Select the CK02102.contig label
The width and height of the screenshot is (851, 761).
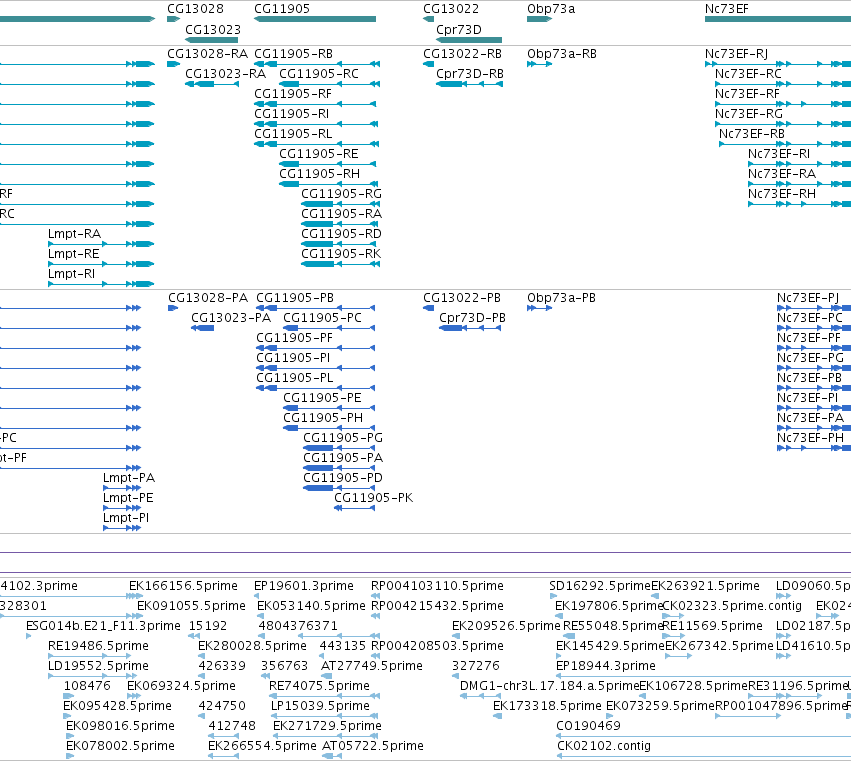pyautogui.click(x=604, y=746)
